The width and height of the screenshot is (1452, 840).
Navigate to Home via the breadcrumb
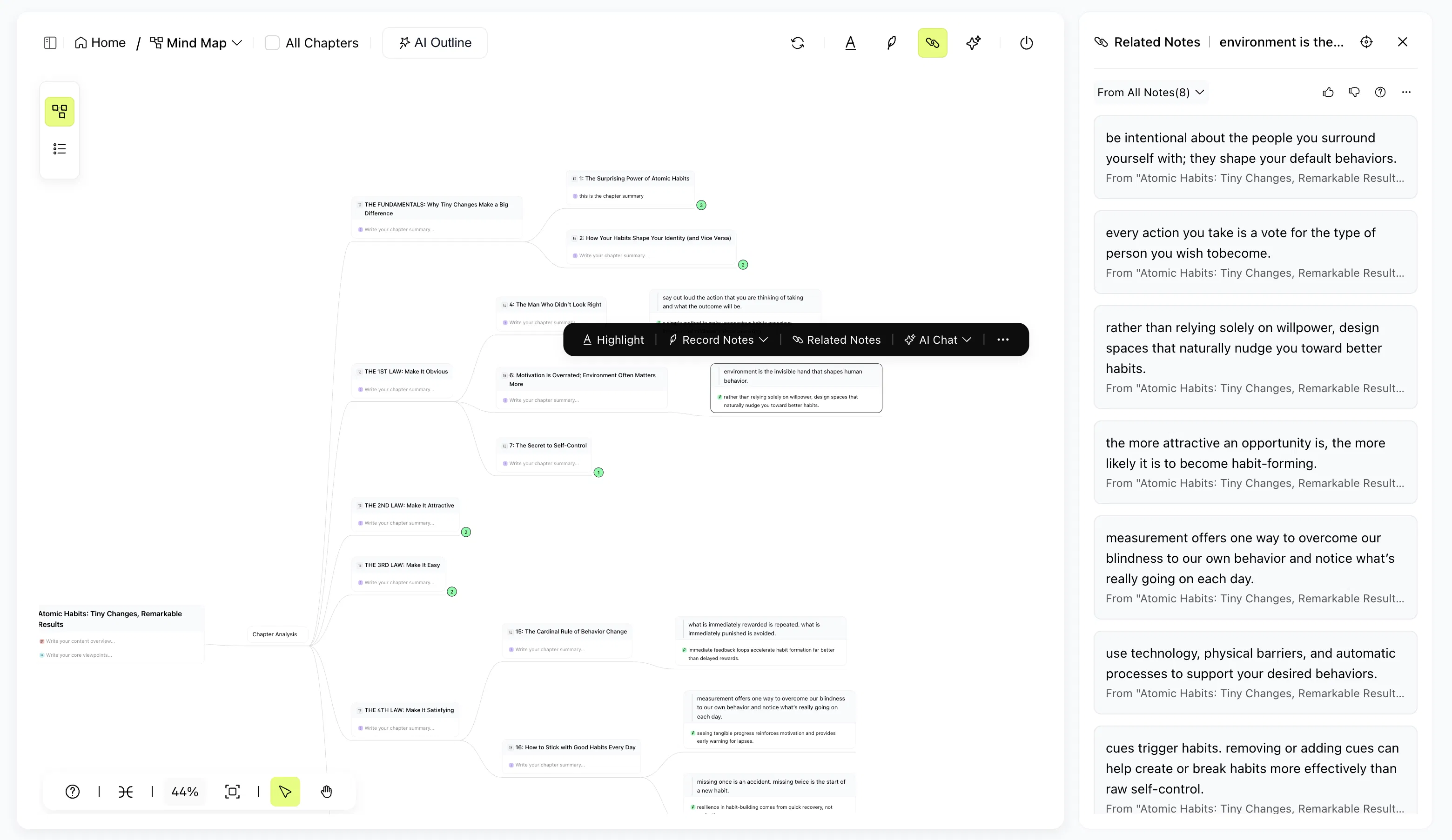(x=100, y=43)
